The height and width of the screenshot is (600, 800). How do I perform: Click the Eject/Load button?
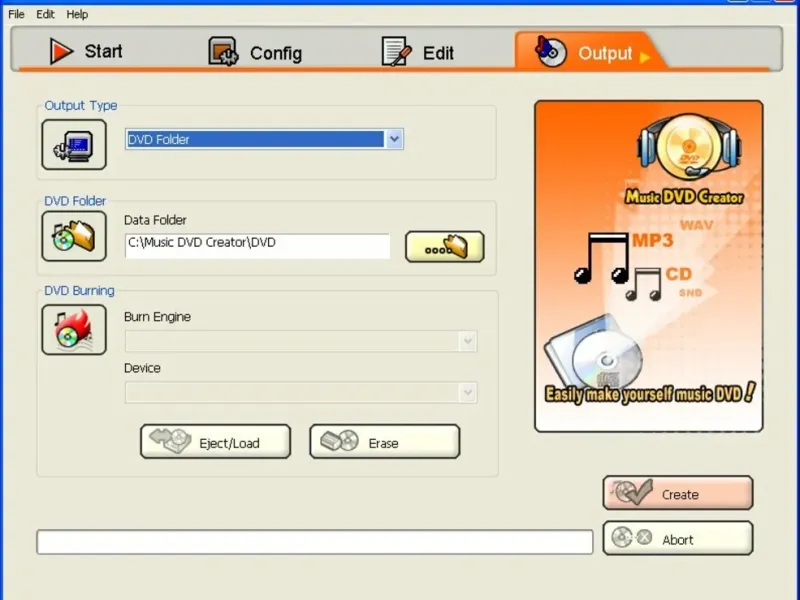tap(215, 442)
